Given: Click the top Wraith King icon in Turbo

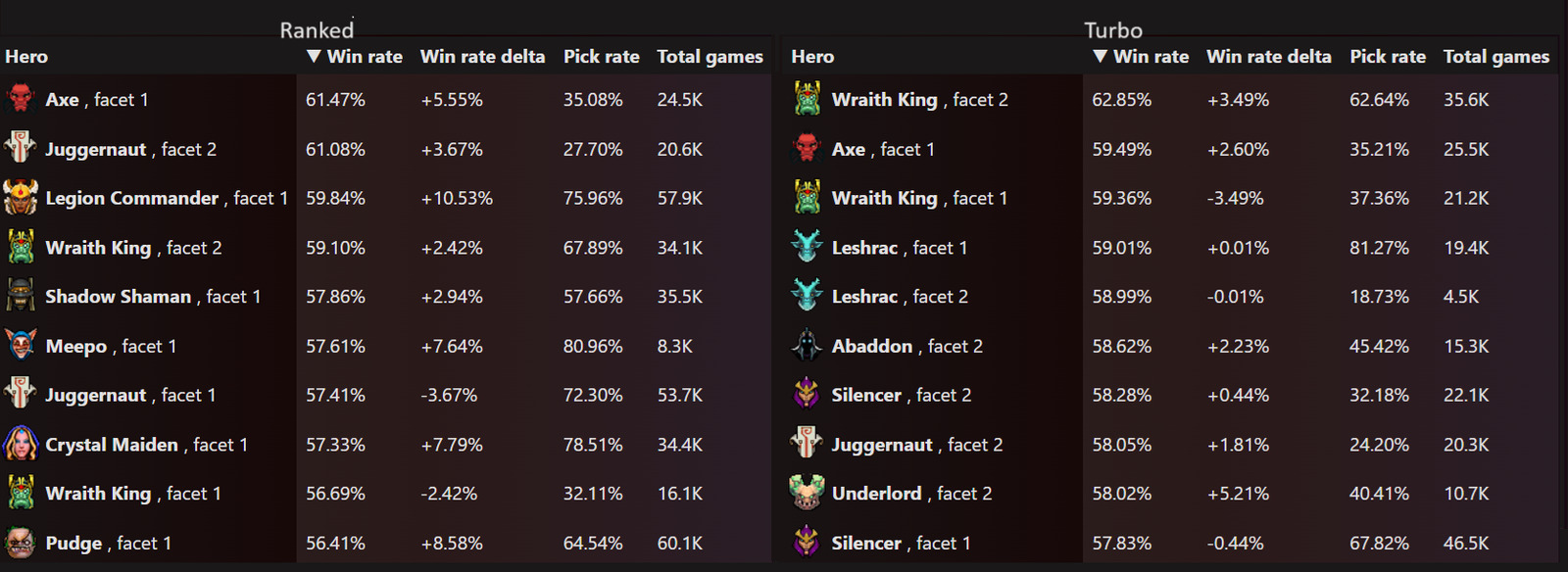Looking at the screenshot, I should (x=807, y=99).
